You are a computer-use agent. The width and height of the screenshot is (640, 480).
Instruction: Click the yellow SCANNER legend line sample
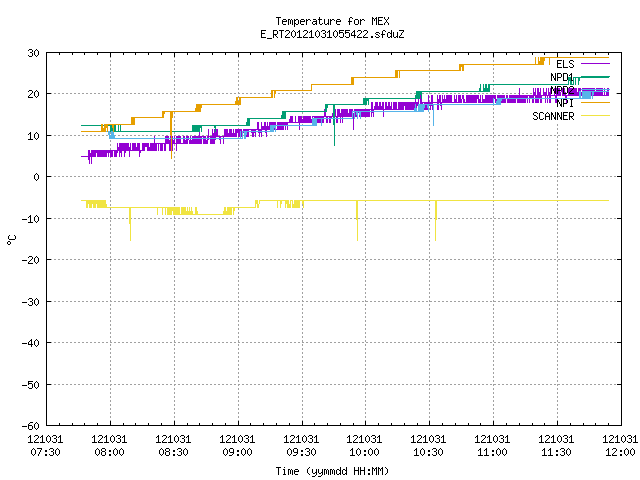coord(595,116)
